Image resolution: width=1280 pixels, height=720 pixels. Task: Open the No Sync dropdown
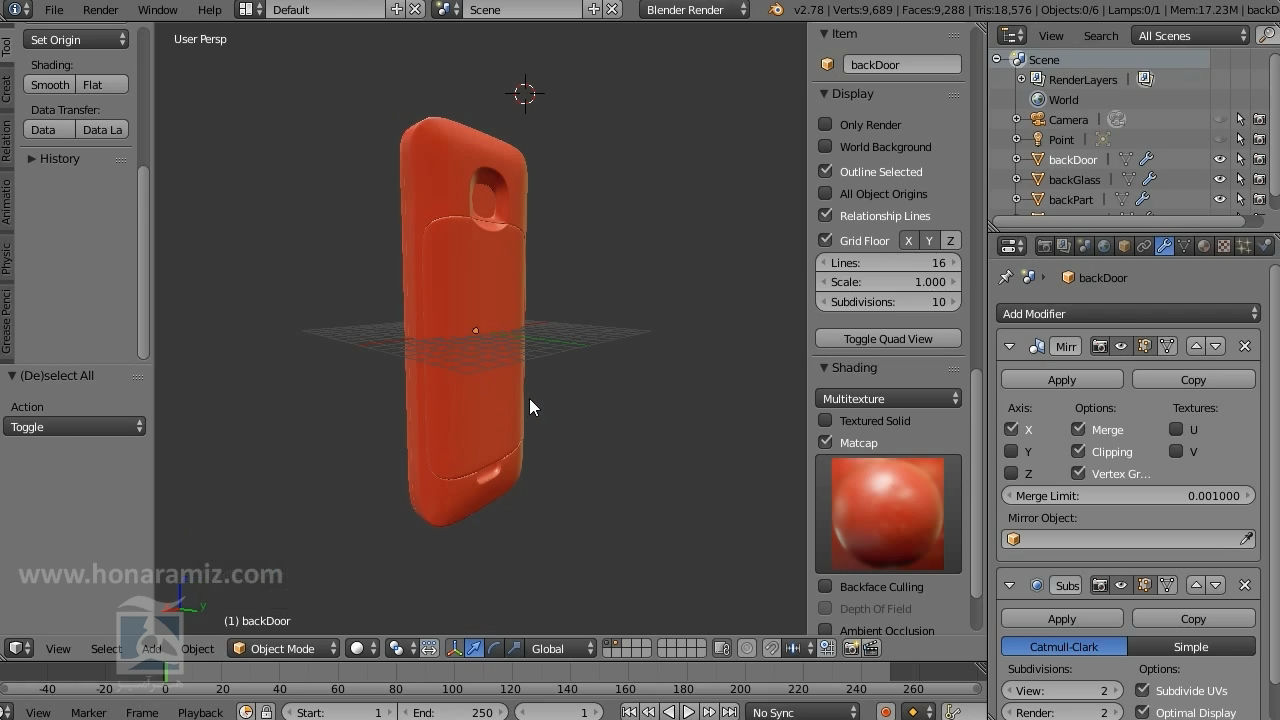point(804,712)
